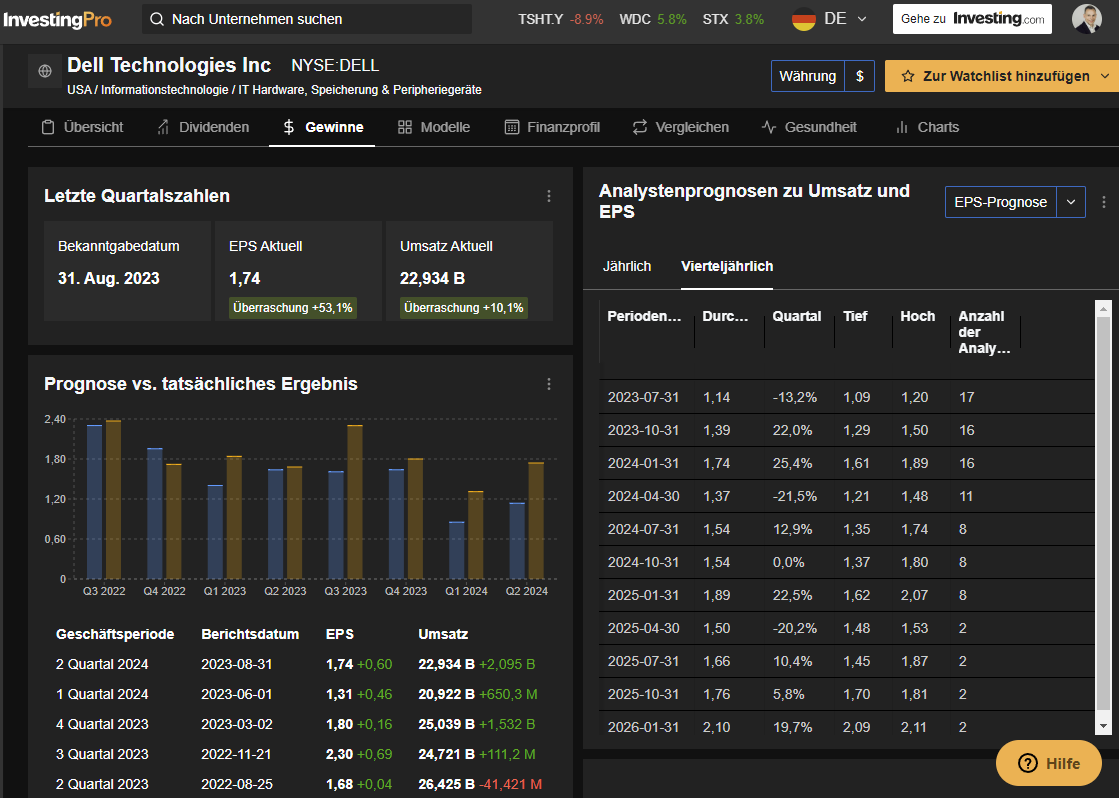Switch to the Finanzprofil tab
The image size is (1119, 798).
tap(552, 127)
